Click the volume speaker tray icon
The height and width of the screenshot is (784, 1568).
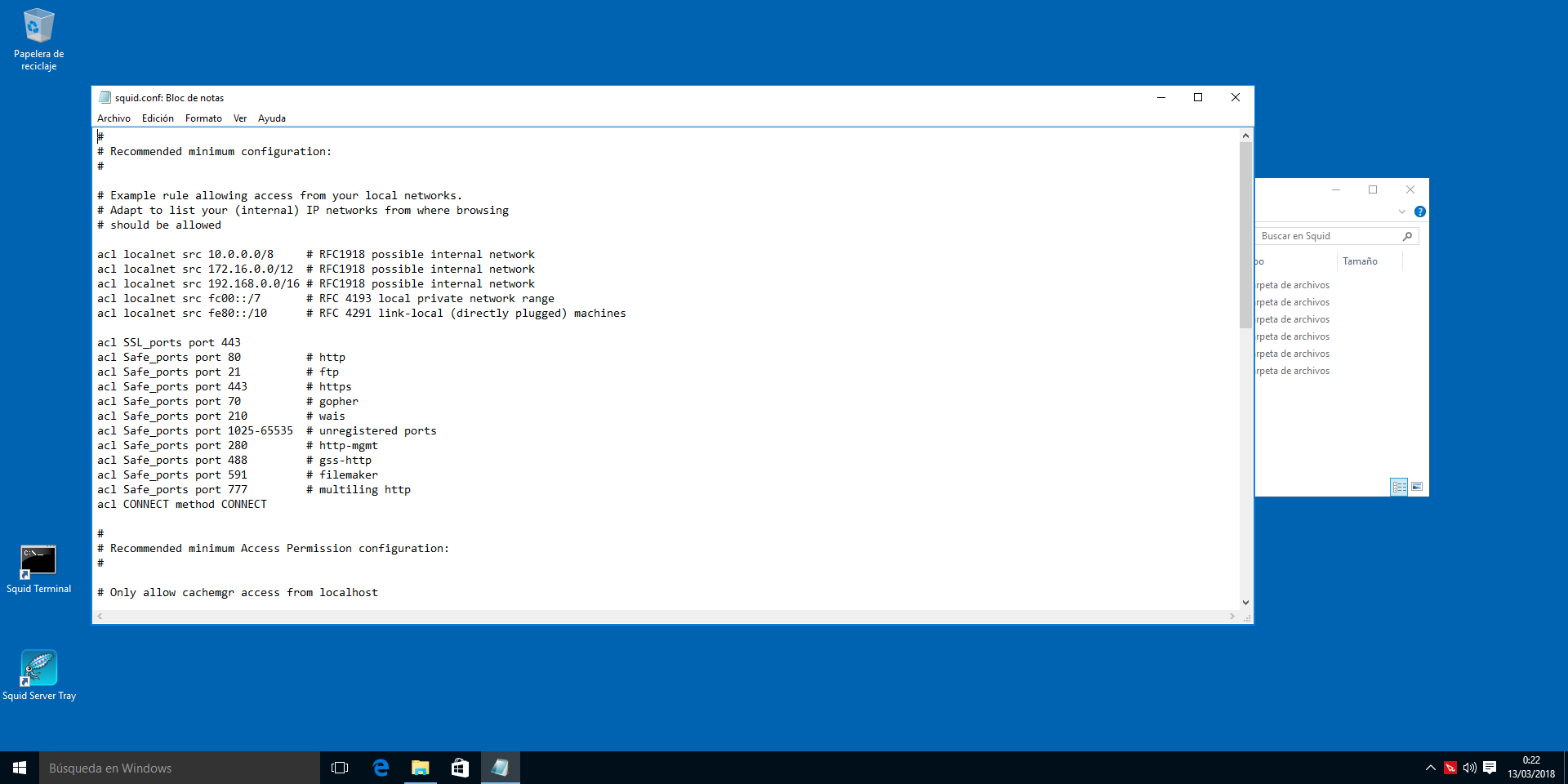pos(1469,768)
